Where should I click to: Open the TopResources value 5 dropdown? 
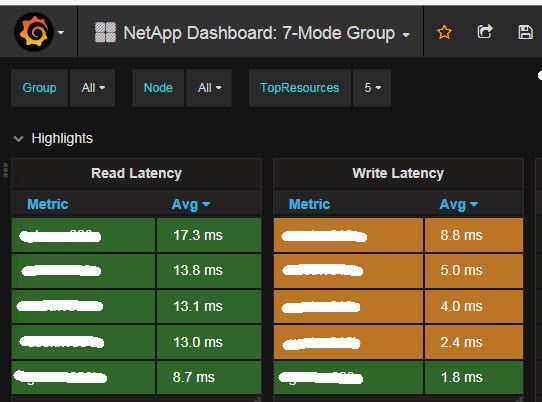[372, 88]
